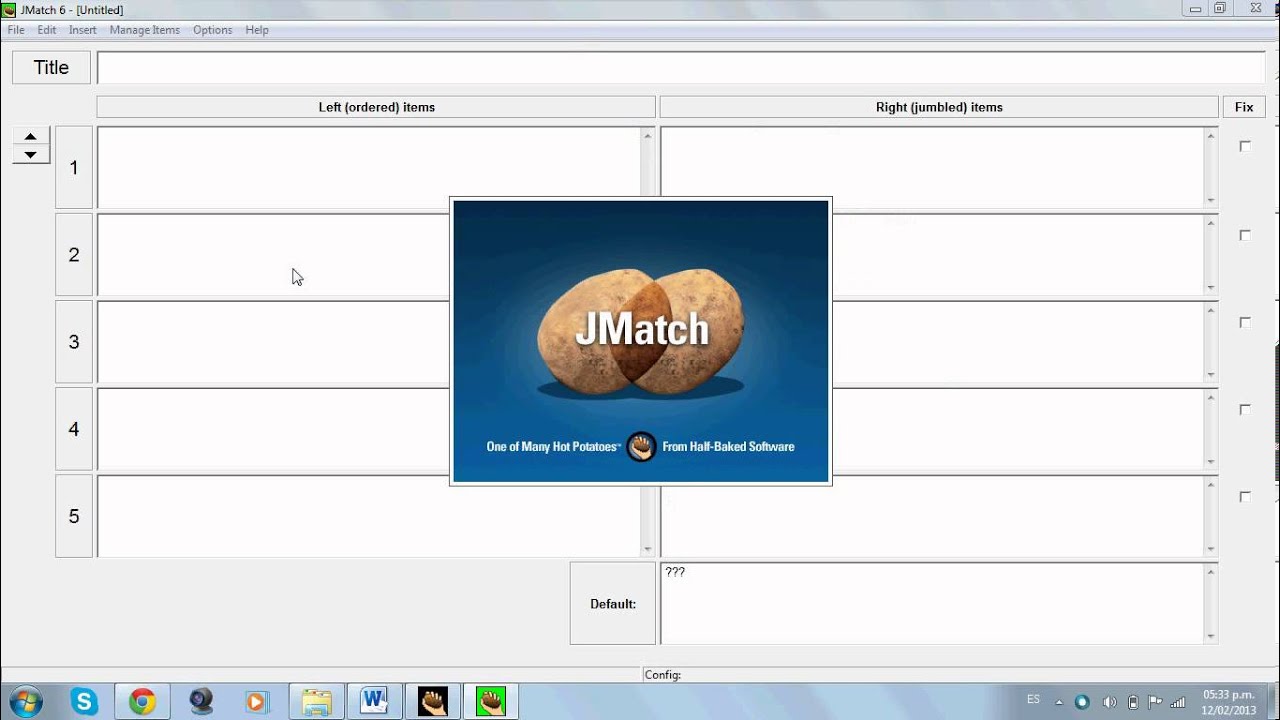Open the Options menu
The image size is (1280, 720).
[213, 30]
